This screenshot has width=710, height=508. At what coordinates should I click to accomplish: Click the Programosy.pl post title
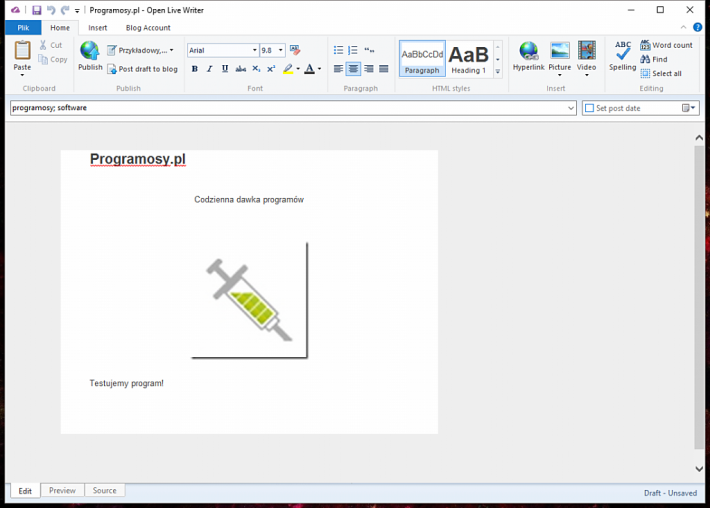click(x=138, y=159)
